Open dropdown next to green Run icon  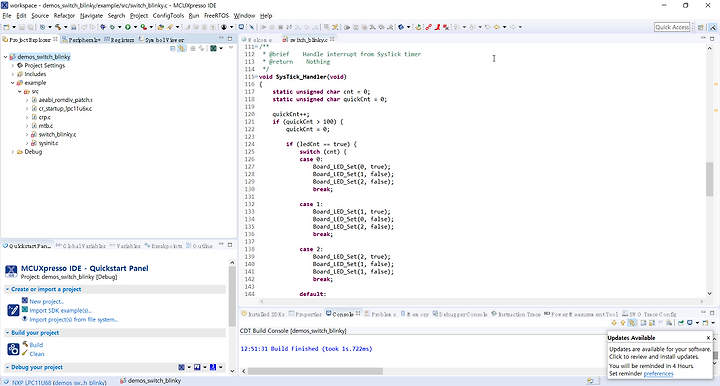click(x=135, y=27)
